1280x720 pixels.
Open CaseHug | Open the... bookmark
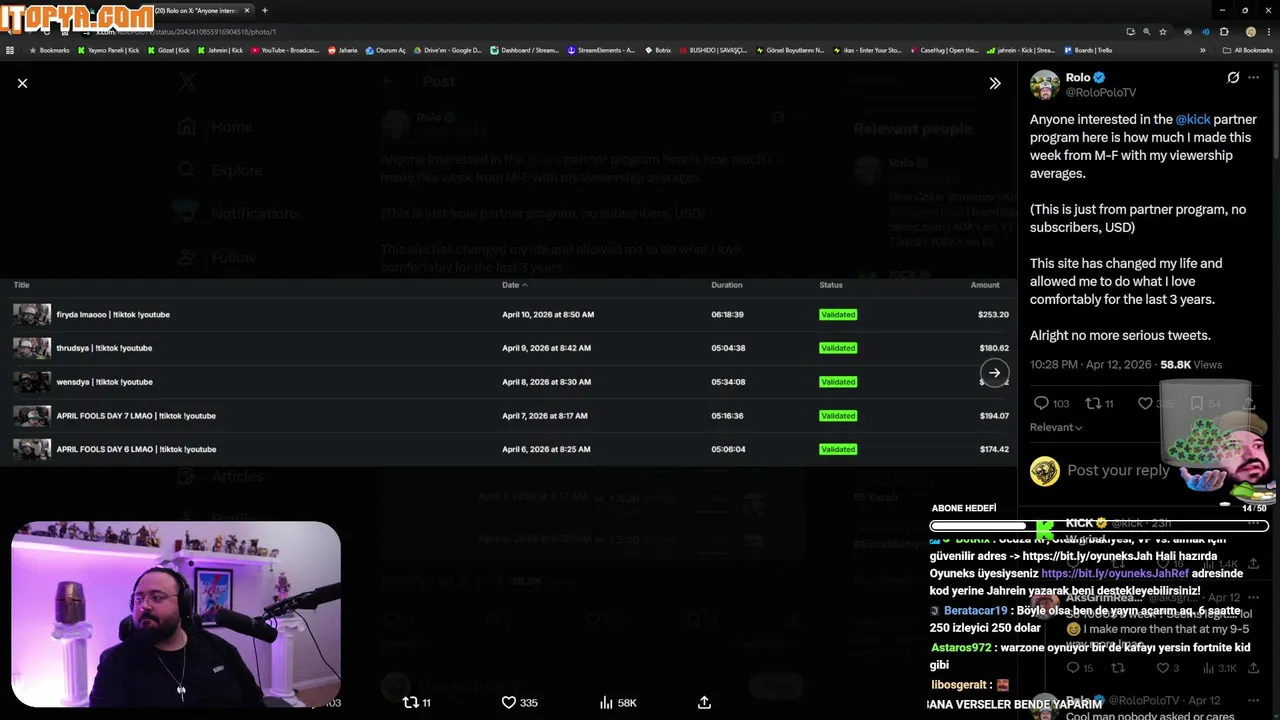click(944, 50)
